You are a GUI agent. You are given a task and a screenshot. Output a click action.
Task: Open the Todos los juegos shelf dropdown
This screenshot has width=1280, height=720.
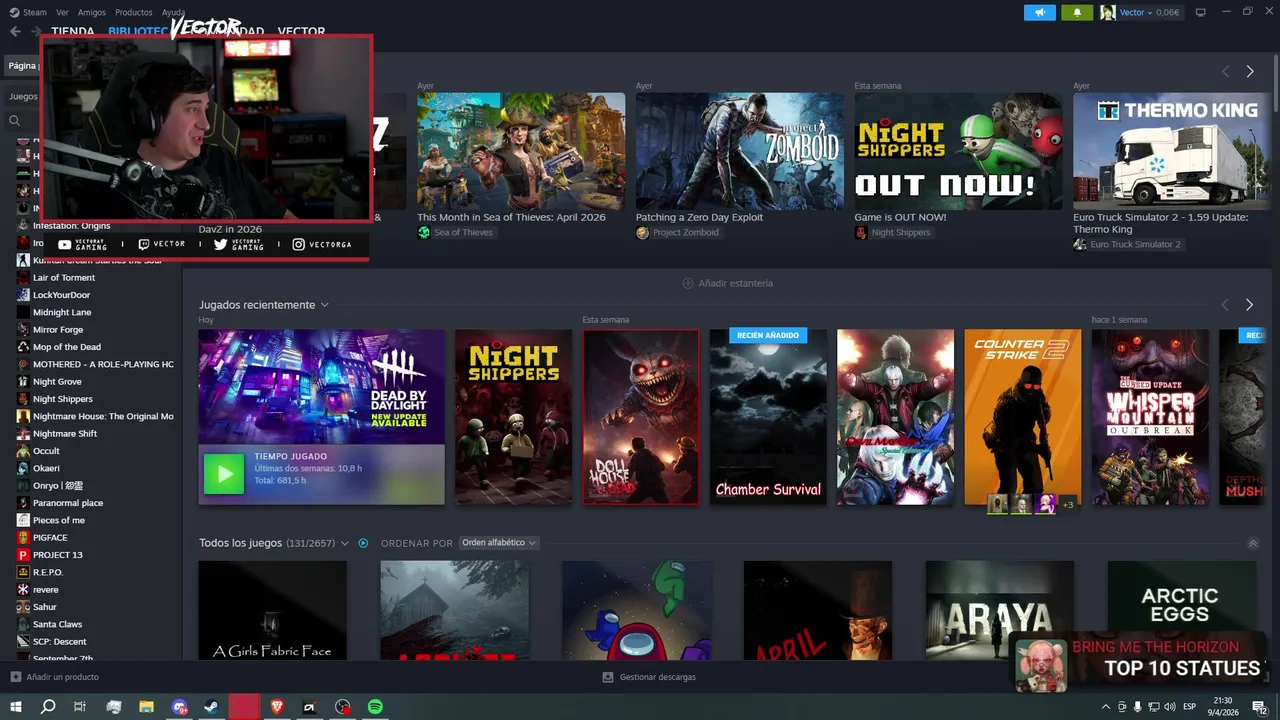pyautogui.click(x=345, y=543)
